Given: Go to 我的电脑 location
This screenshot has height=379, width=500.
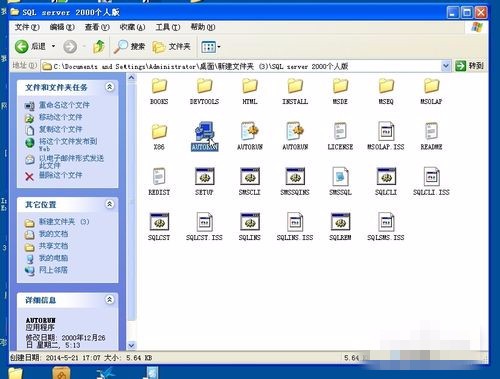Looking at the screenshot, I should tap(53, 258).
